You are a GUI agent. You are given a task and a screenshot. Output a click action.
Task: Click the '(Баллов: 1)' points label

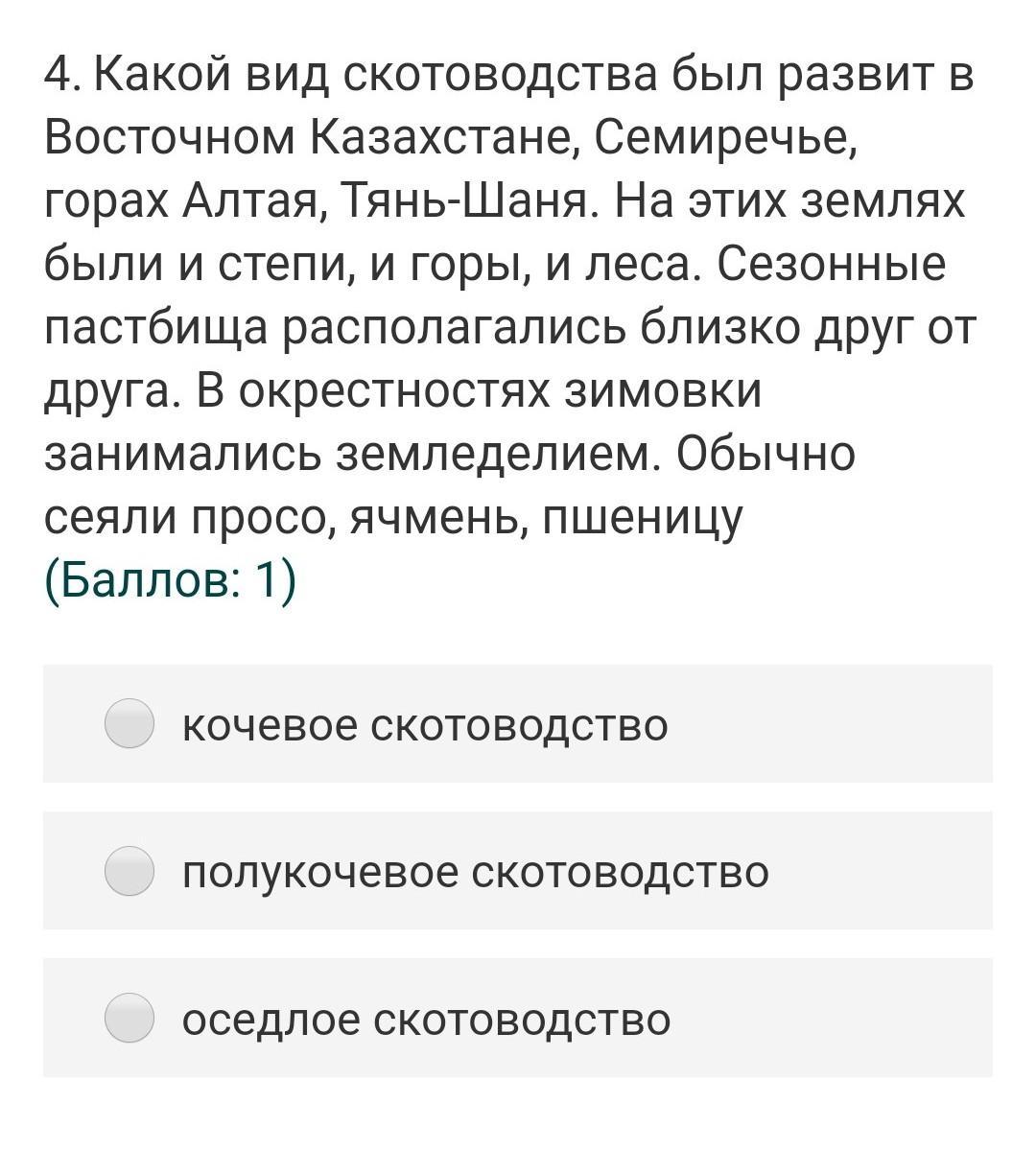click(x=171, y=580)
